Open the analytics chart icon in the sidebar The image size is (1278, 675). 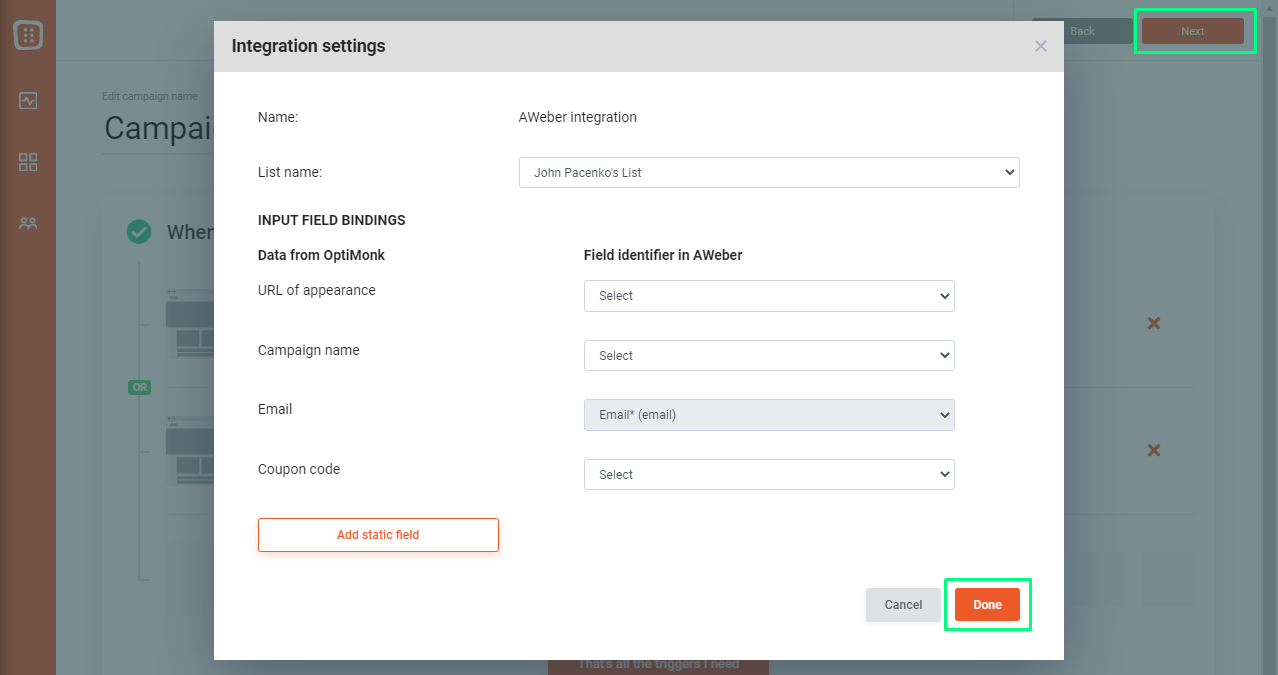coord(28,101)
